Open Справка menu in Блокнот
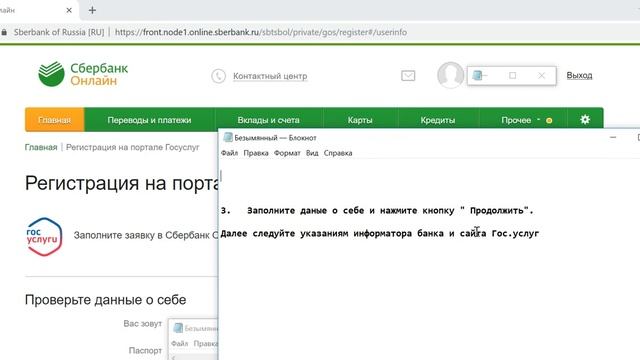Screen dimensions: 640x360 point(338,153)
